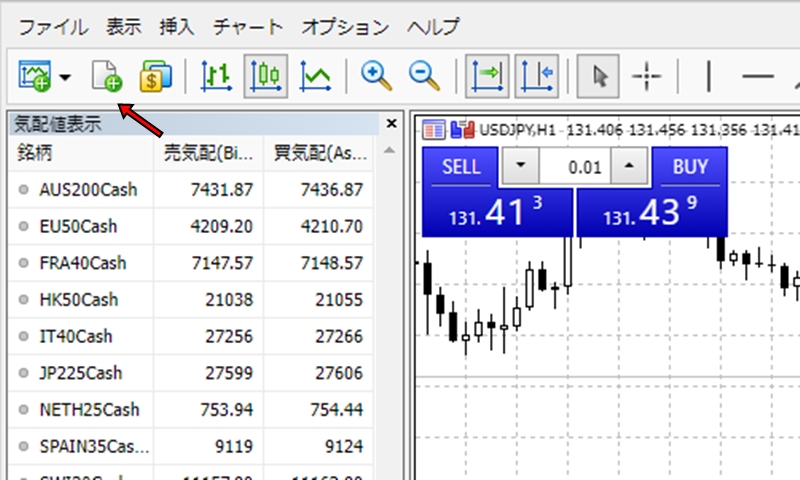Viewport: 800px width, 480px height.
Task: Click NETH25Cash bid price 753.94
Action: [x=227, y=410]
